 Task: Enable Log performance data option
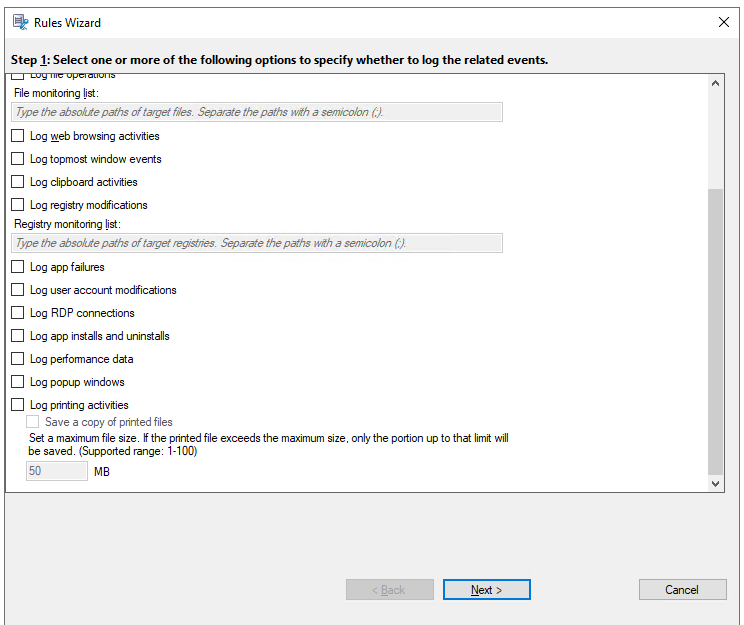(18, 359)
